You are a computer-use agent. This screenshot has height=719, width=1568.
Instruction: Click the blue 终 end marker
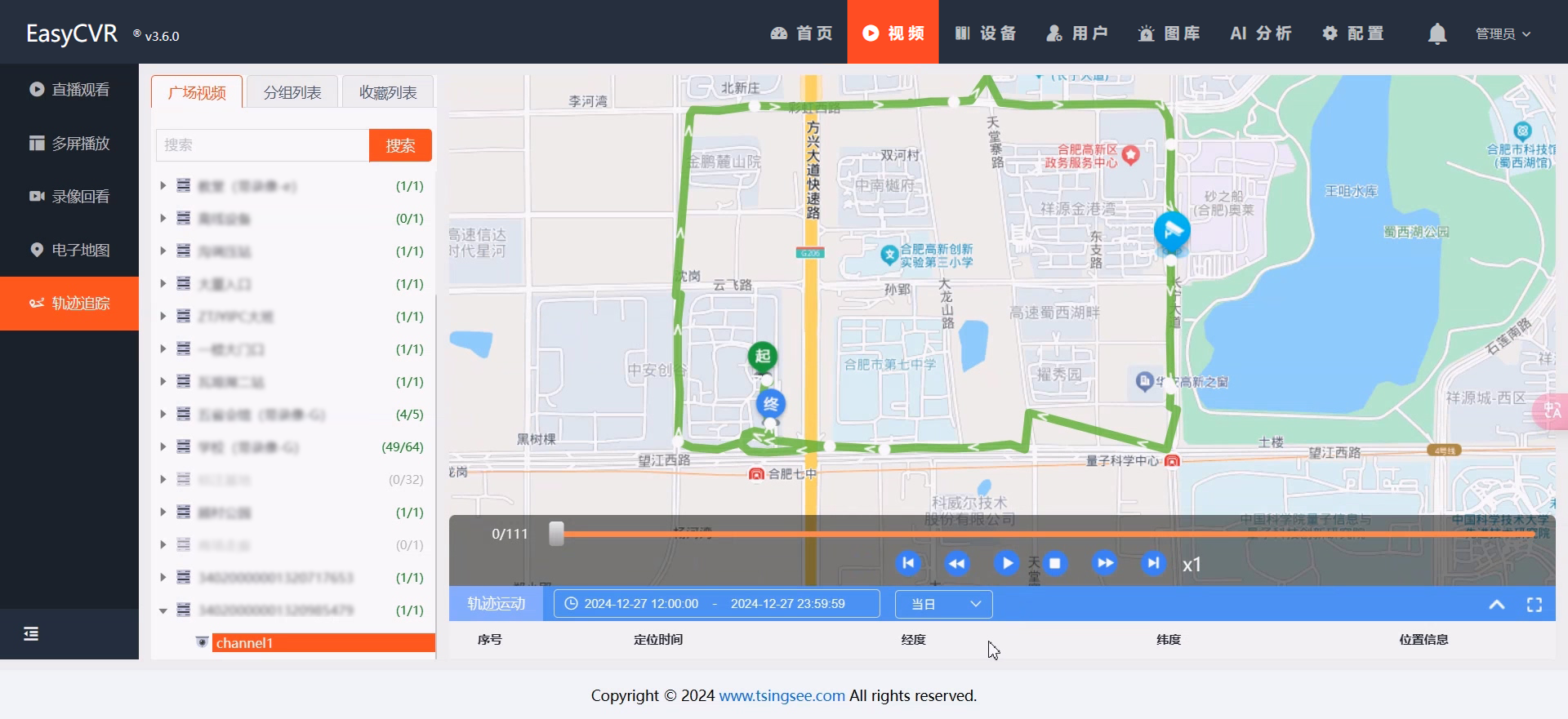pos(770,404)
